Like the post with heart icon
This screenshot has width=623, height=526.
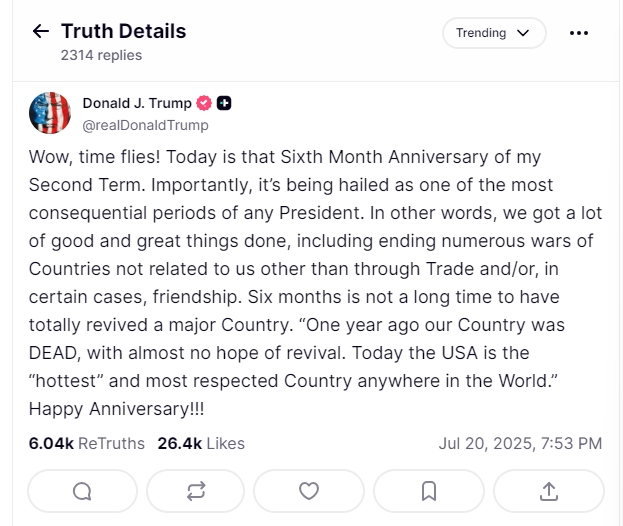309,491
